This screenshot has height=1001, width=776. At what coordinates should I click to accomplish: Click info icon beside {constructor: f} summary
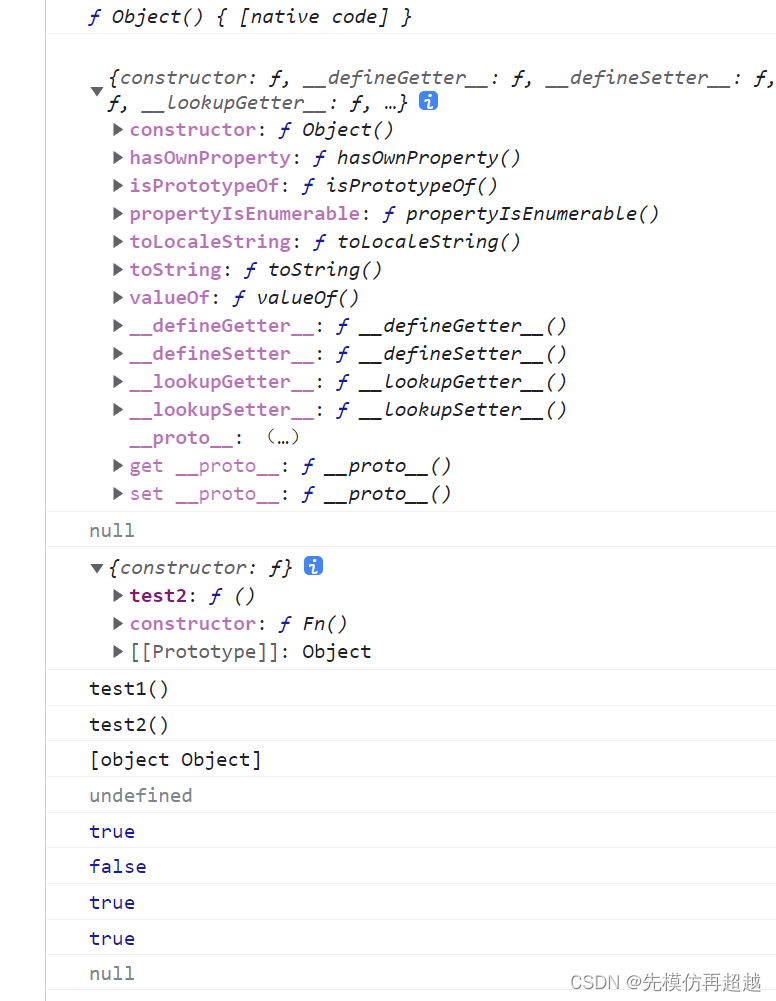[x=313, y=566]
